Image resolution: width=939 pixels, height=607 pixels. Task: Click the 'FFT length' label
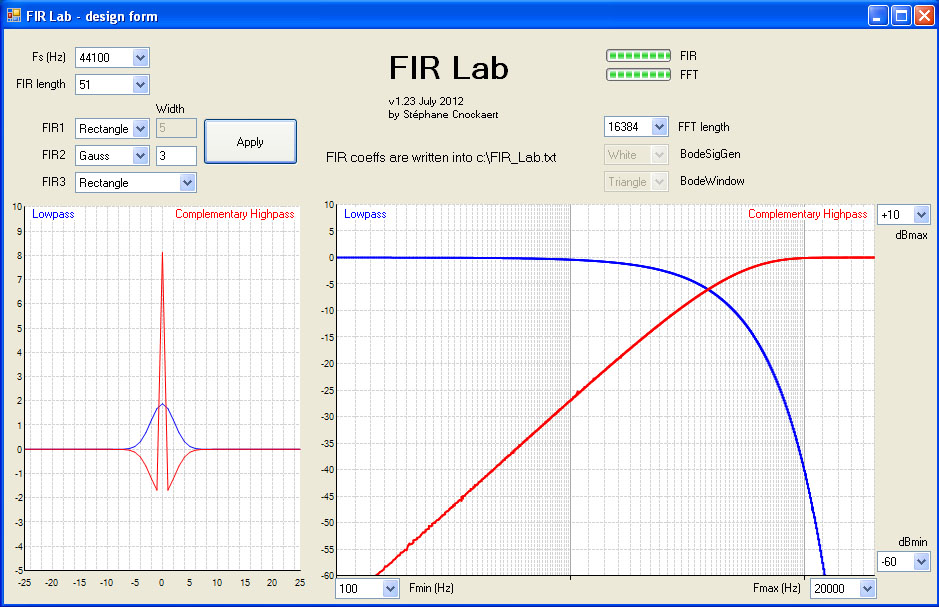704,127
